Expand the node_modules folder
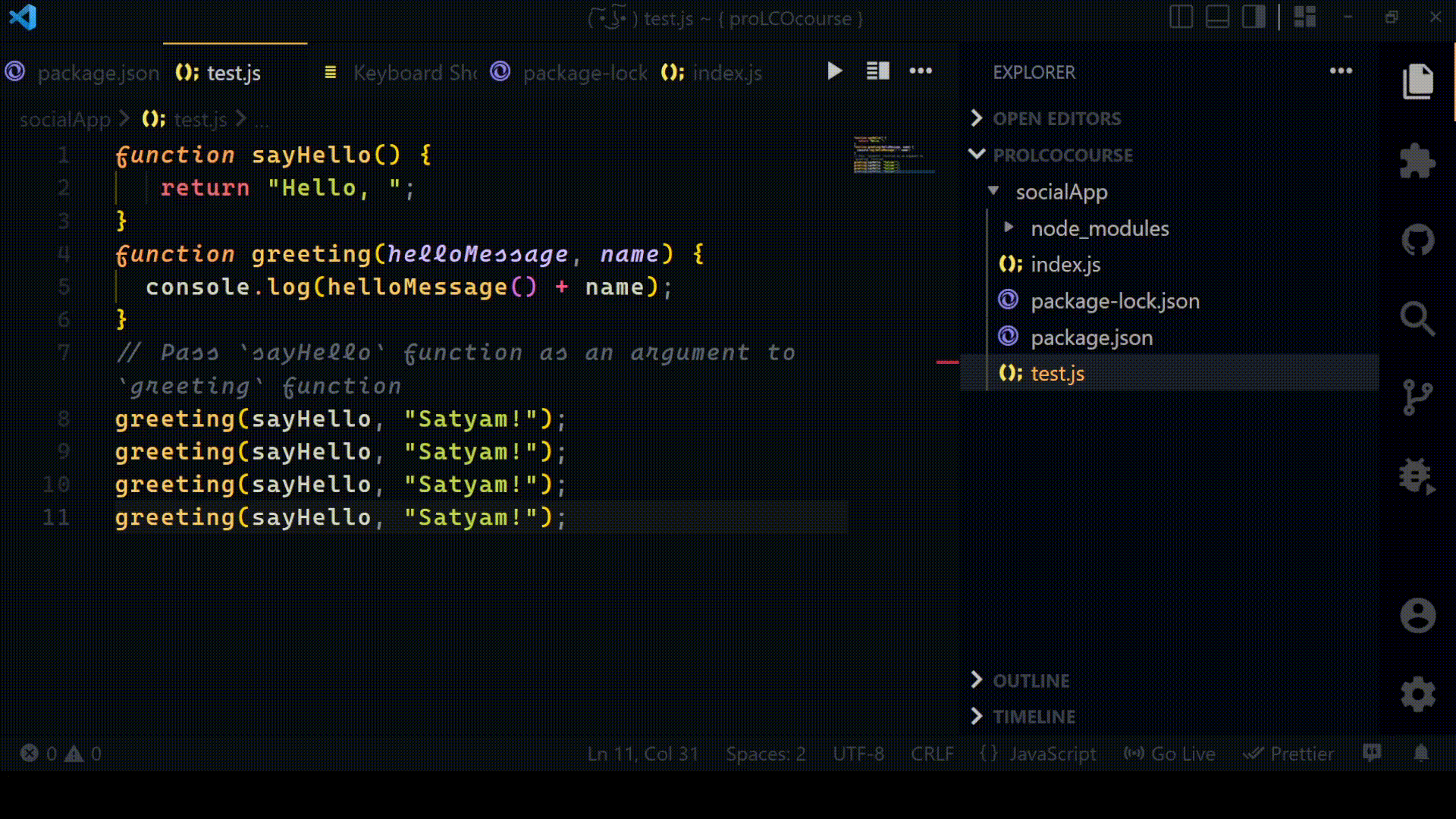Viewport: 1456px width, 819px height. pyautogui.click(x=1009, y=228)
